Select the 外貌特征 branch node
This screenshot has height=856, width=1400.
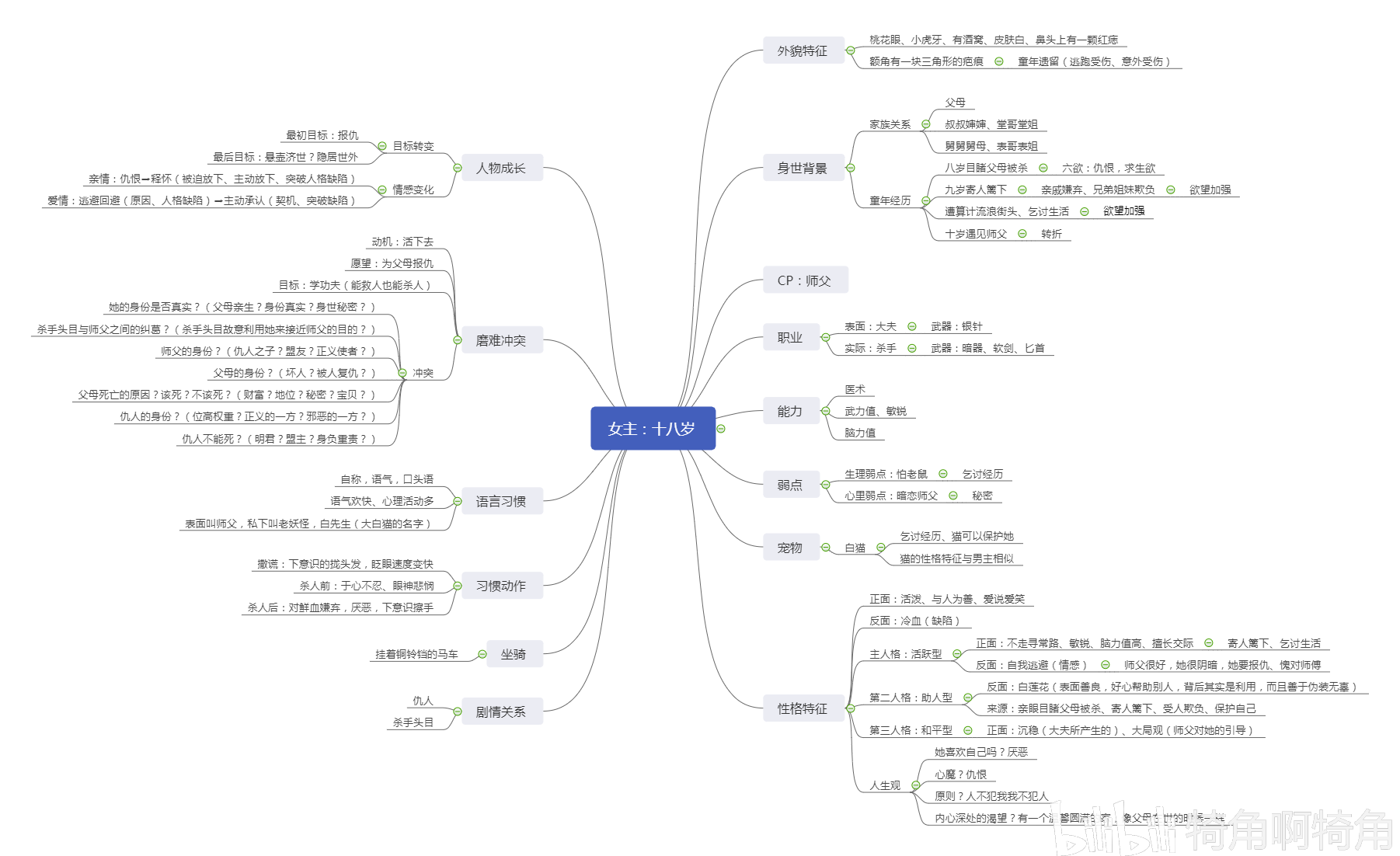click(803, 50)
